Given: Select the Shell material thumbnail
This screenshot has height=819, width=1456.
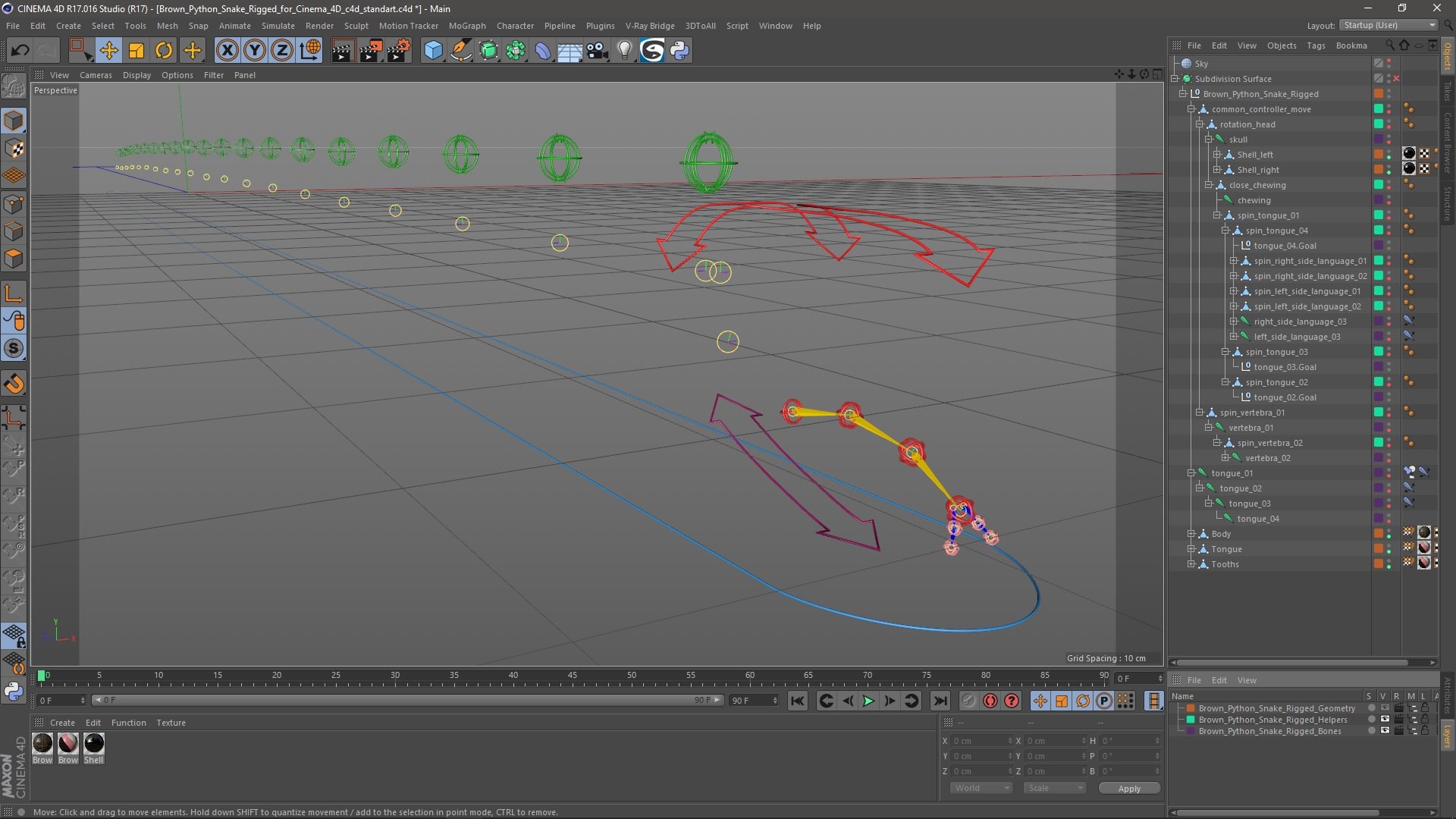Looking at the screenshot, I should [x=94, y=743].
